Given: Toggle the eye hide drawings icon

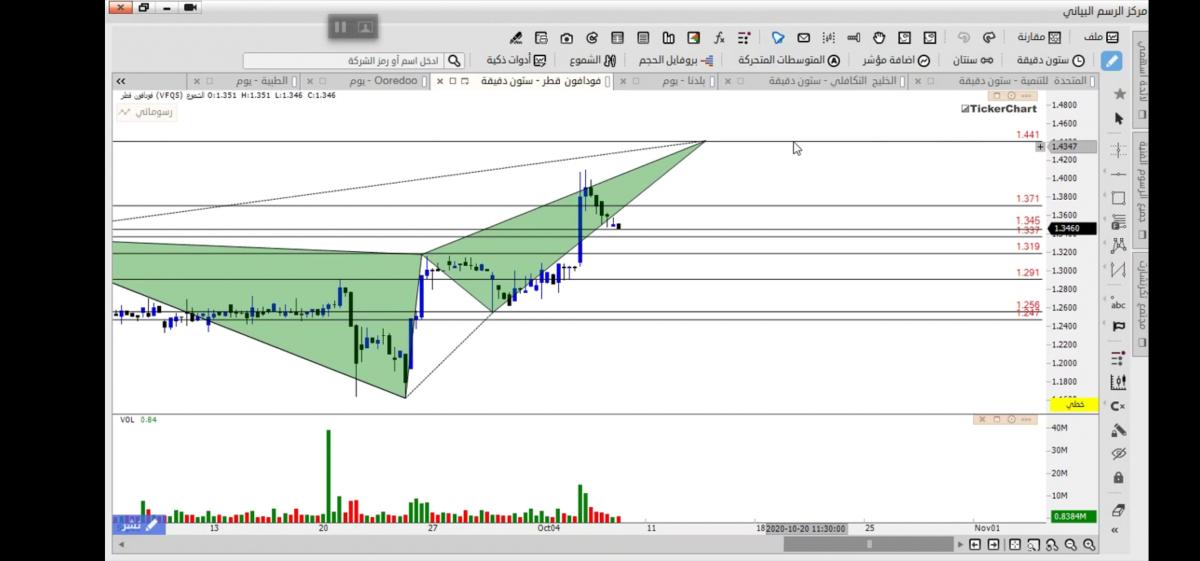Looking at the screenshot, I should [x=1118, y=454].
